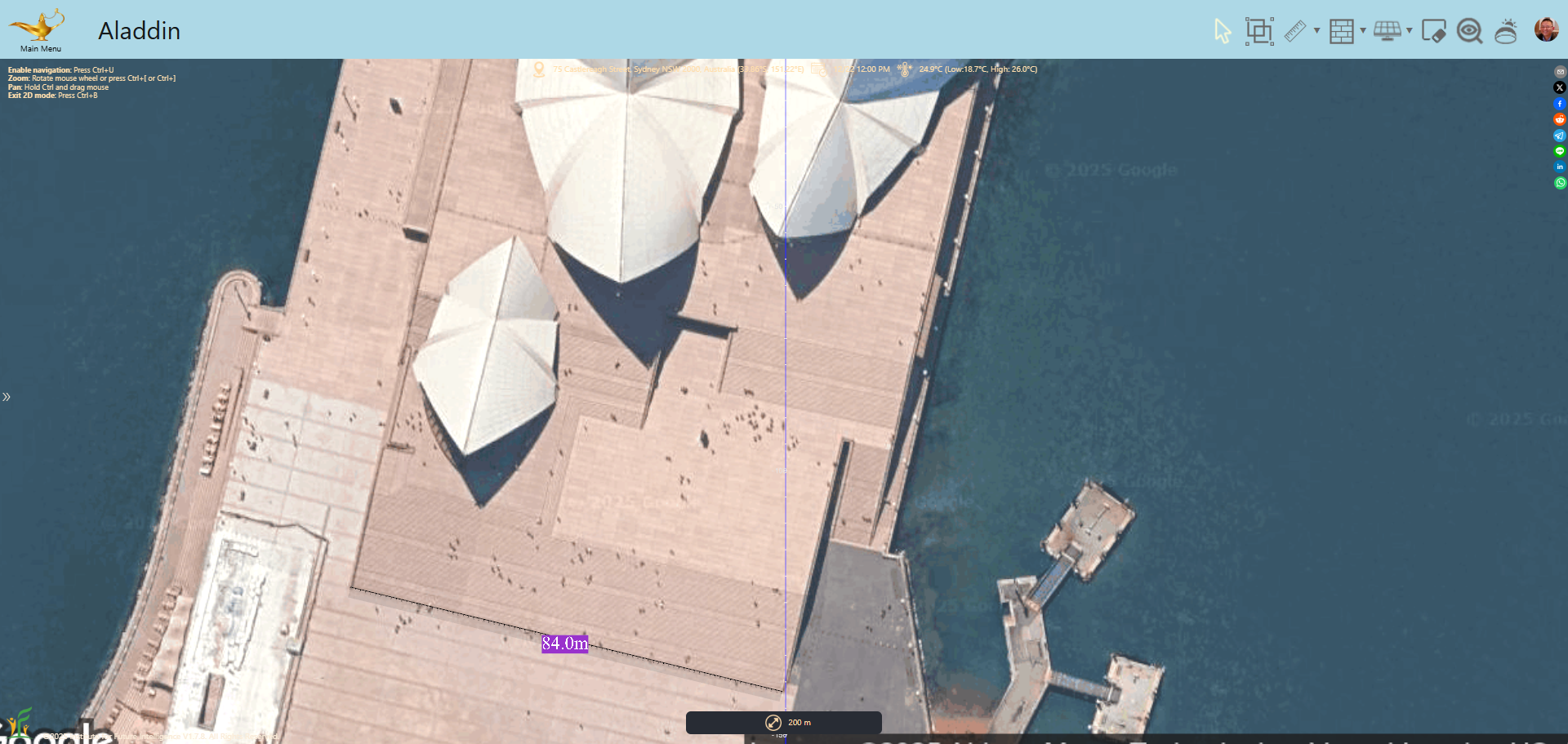Click the 84.0m measurement label
Viewport: 1568px width, 744px height.
[564, 644]
